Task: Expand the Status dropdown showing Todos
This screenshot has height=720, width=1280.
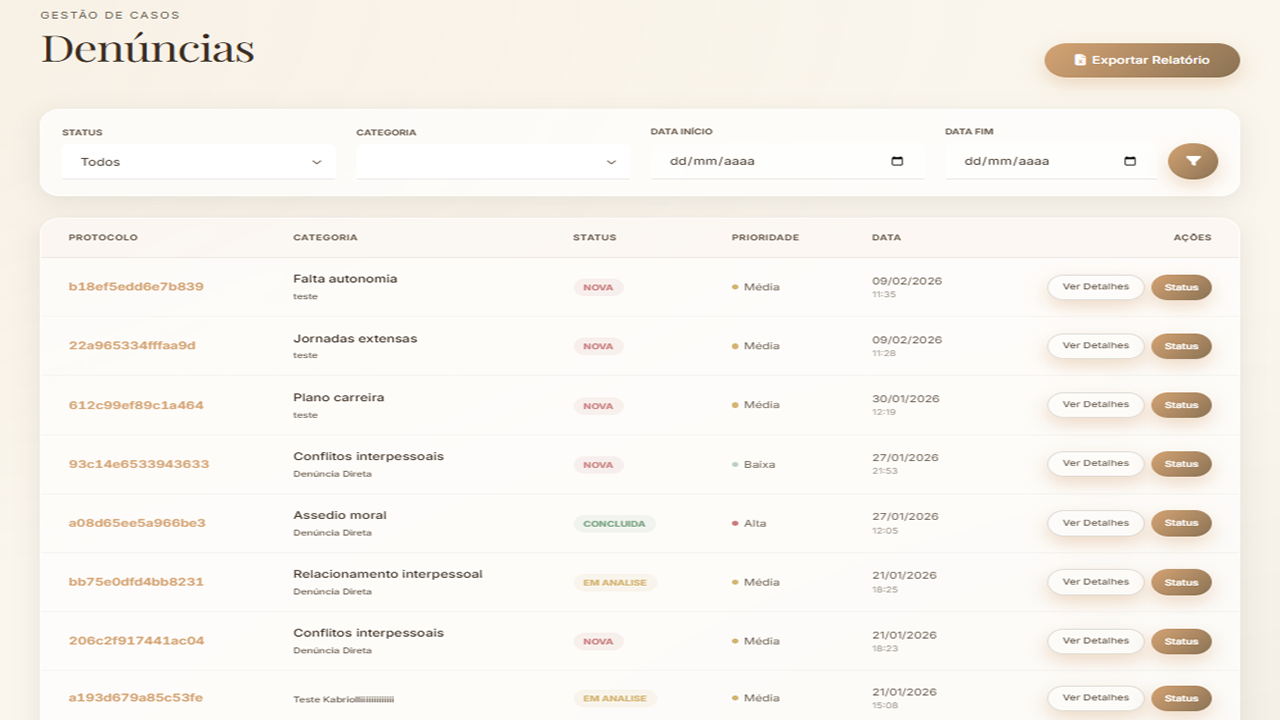Action: 198,162
